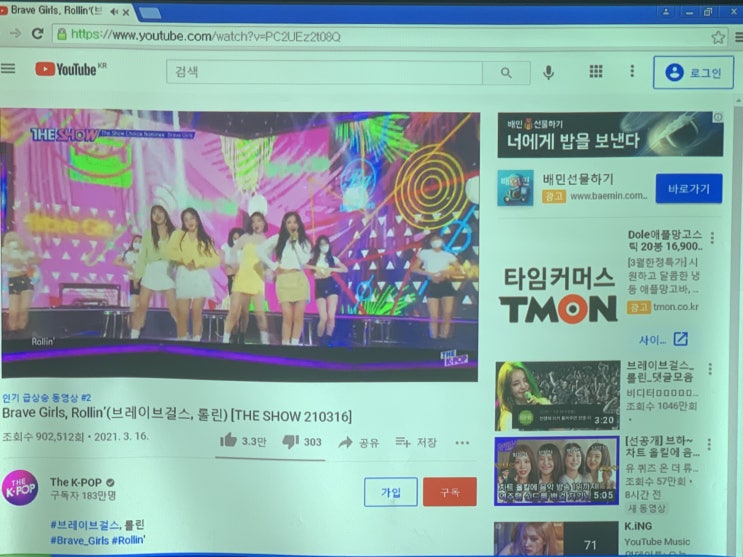
Task: Click hashtag #Brave_Girls
Action: tap(80, 540)
